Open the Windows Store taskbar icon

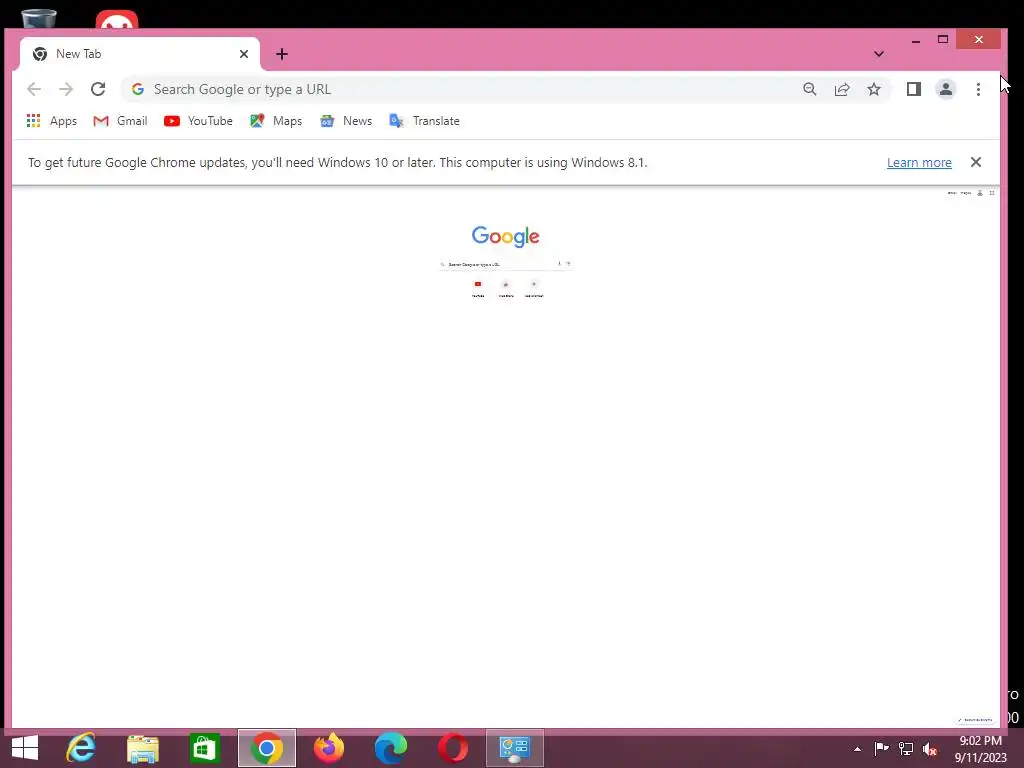tap(204, 748)
